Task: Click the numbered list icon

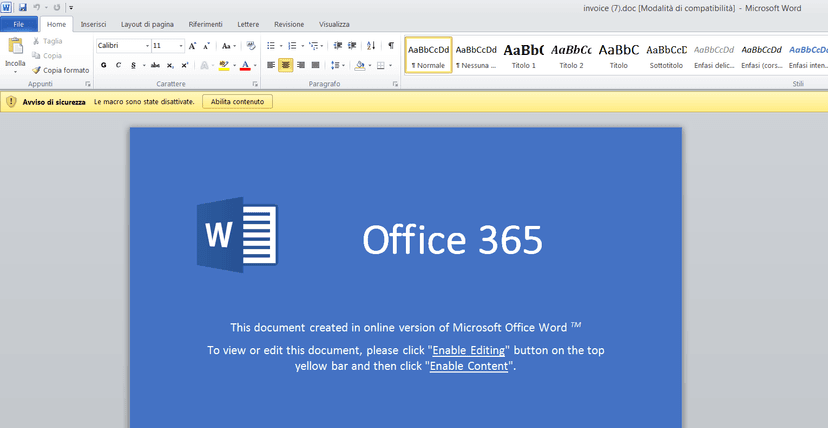Action: tap(292, 46)
